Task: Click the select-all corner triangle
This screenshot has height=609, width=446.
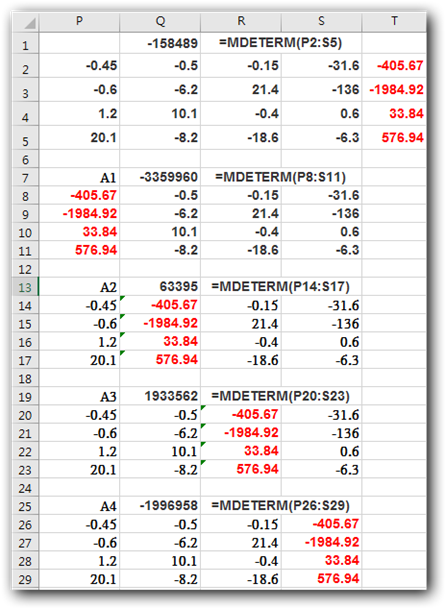Action: tap(30, 24)
